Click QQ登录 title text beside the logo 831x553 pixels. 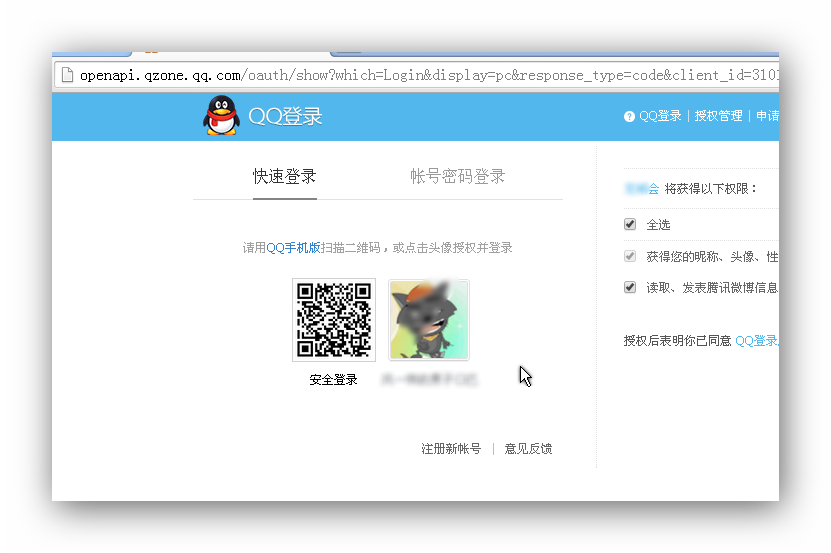pos(285,116)
